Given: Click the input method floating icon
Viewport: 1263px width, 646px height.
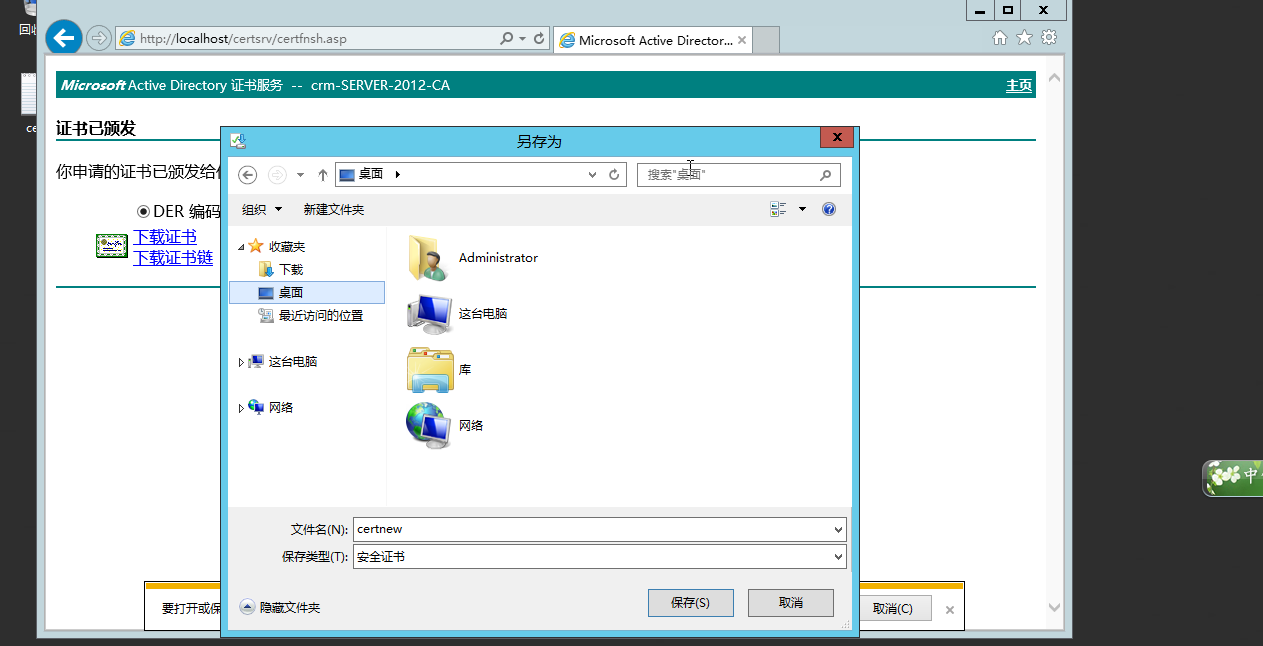Looking at the screenshot, I should (x=1232, y=477).
